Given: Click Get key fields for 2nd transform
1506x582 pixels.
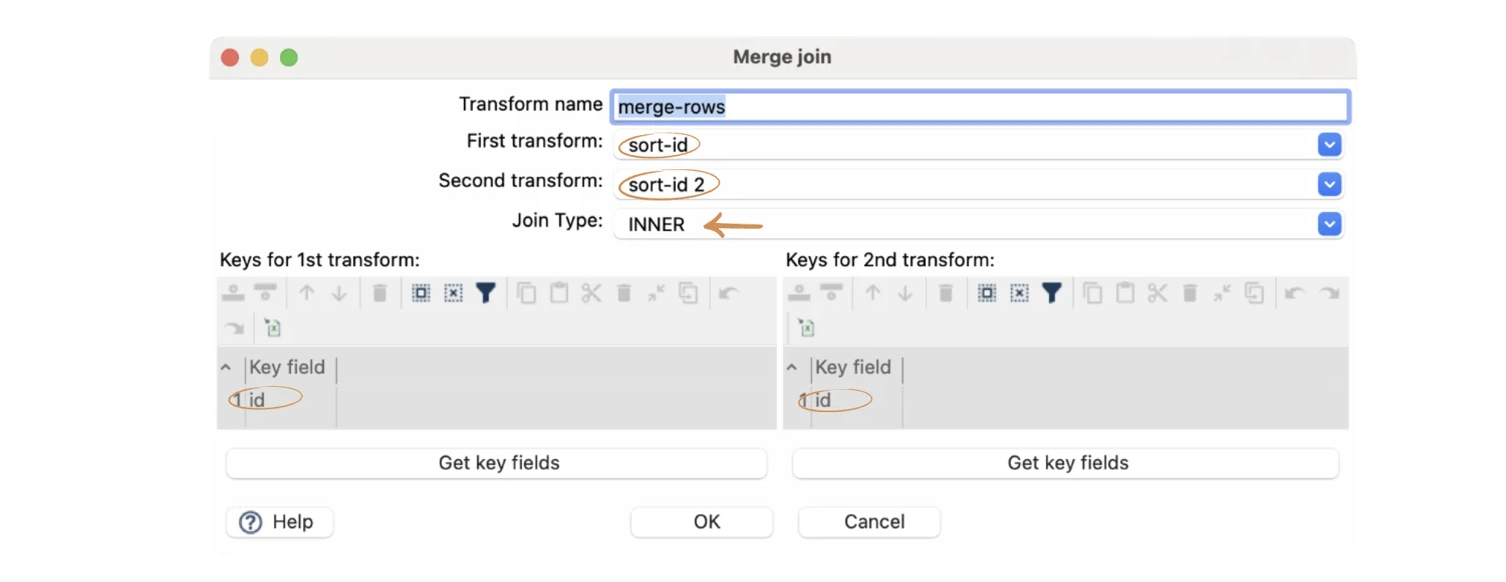Looking at the screenshot, I should coord(1066,463).
